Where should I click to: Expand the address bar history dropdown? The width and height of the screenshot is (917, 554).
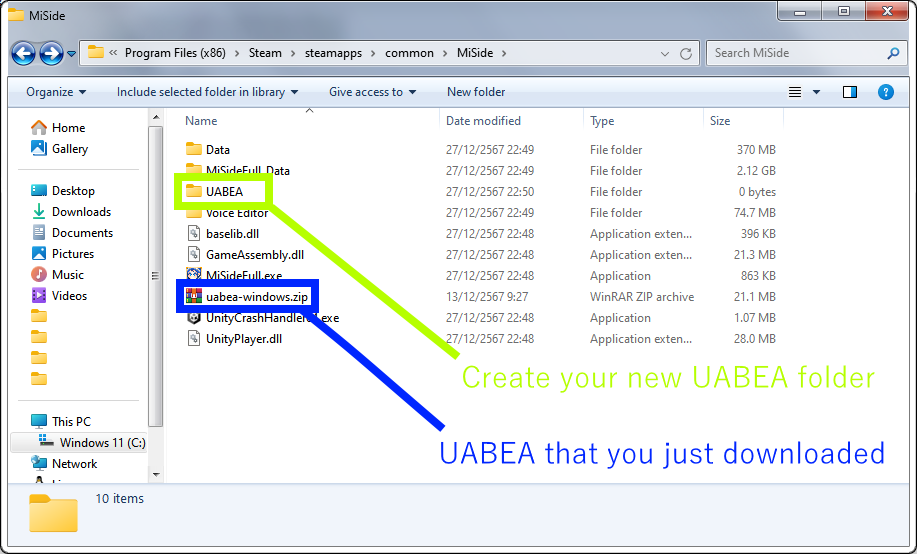665,54
